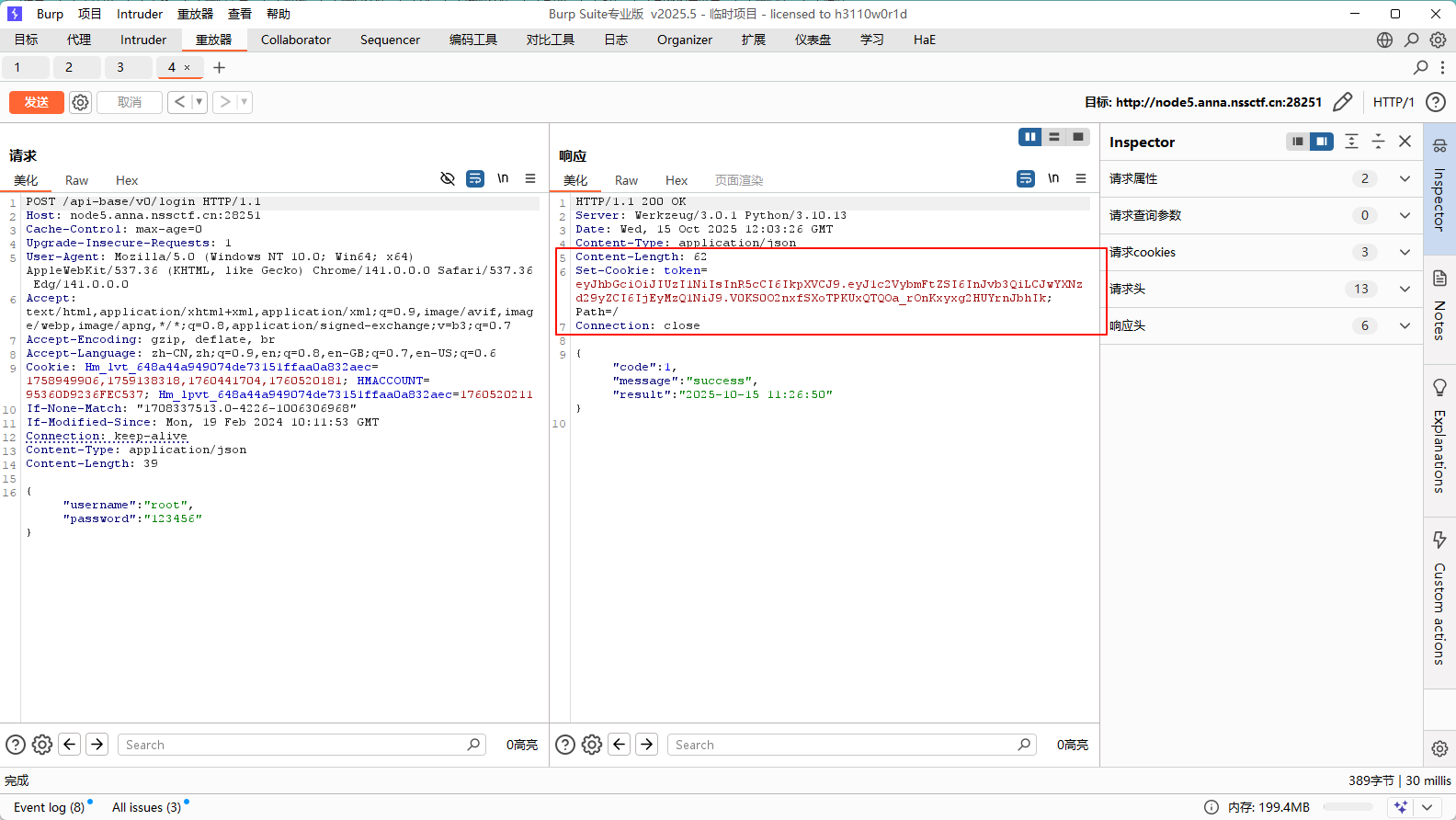Click the orange 发送 send button
The image size is (1456, 820).
[x=37, y=102]
